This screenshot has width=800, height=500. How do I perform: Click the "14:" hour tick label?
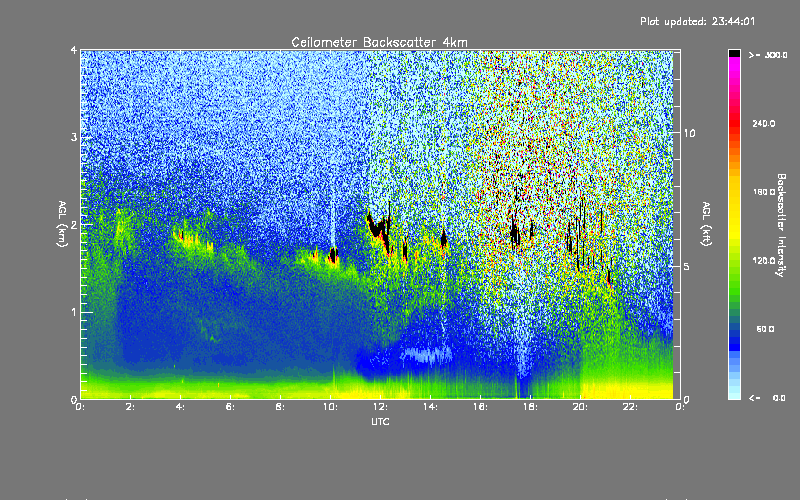431,407
